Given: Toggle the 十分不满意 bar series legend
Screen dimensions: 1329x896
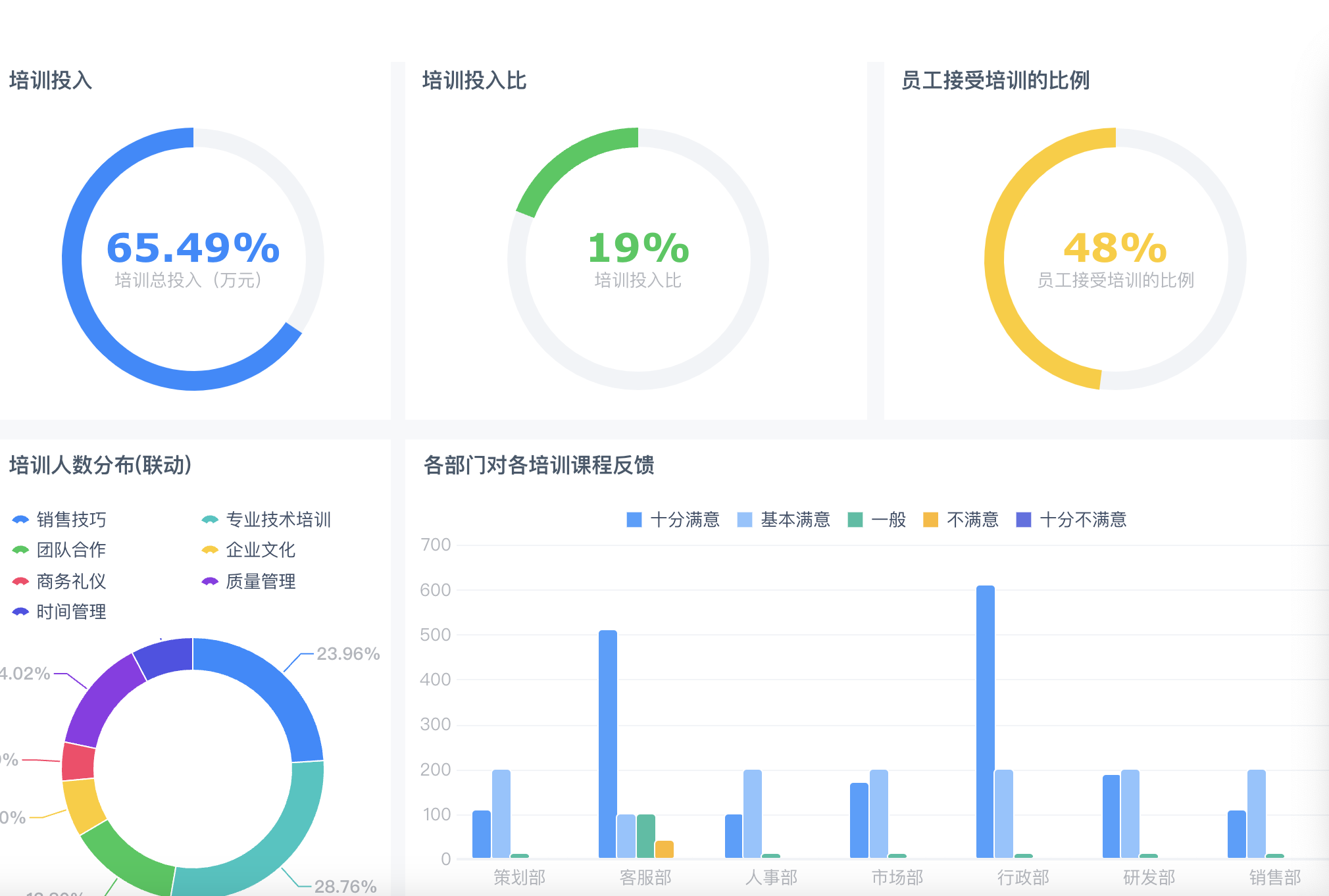Looking at the screenshot, I should pyautogui.click(x=1071, y=520).
